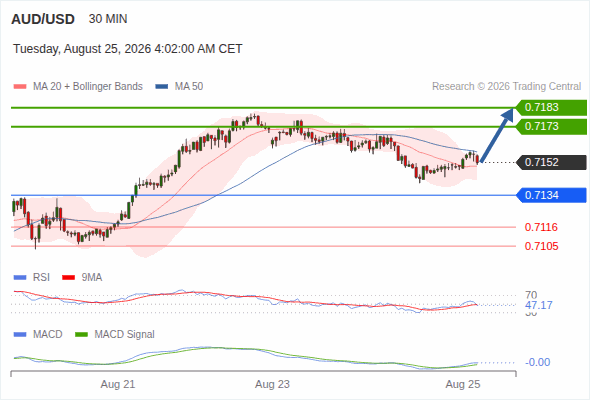Select the 0.7173 resistance price tag

point(552,126)
